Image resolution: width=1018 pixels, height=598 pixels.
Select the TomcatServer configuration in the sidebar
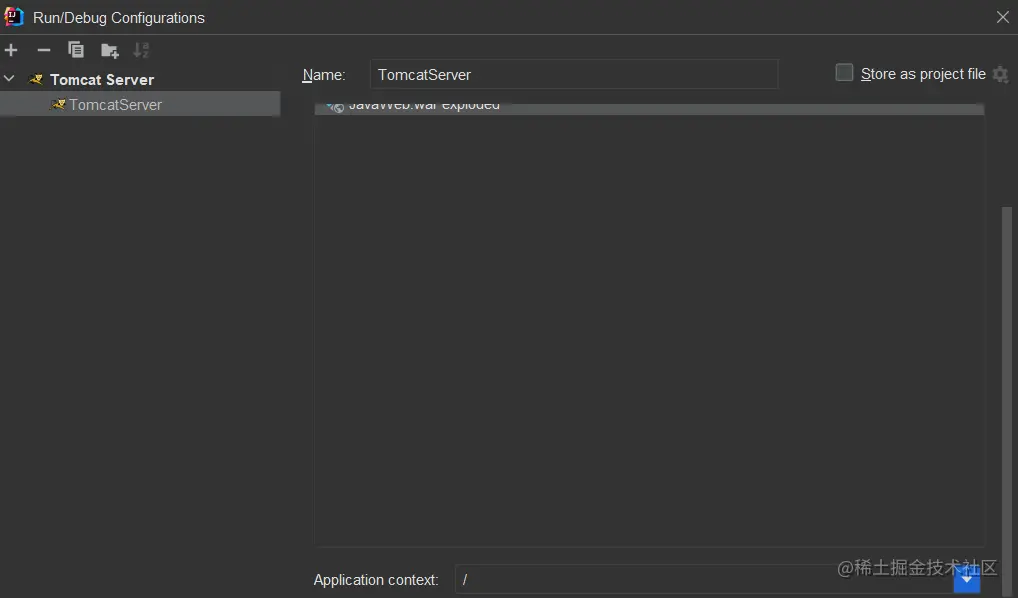[114, 104]
